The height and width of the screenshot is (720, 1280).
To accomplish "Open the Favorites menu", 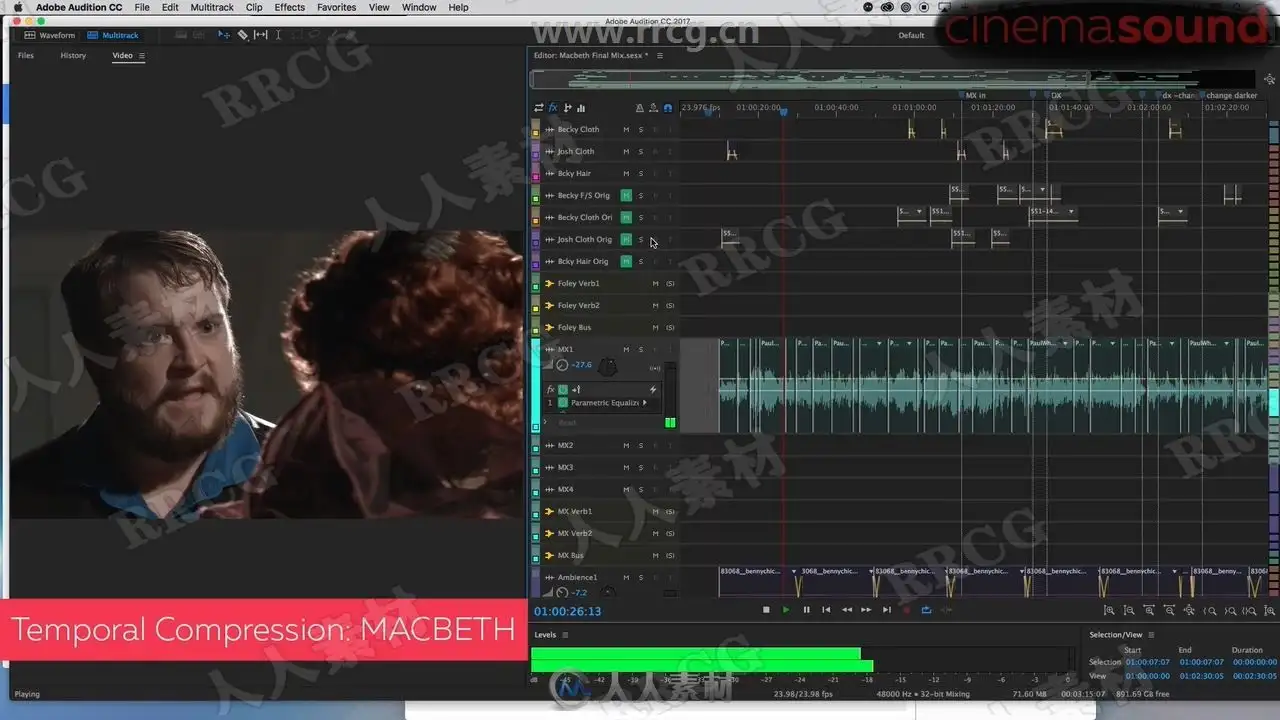I will [337, 7].
